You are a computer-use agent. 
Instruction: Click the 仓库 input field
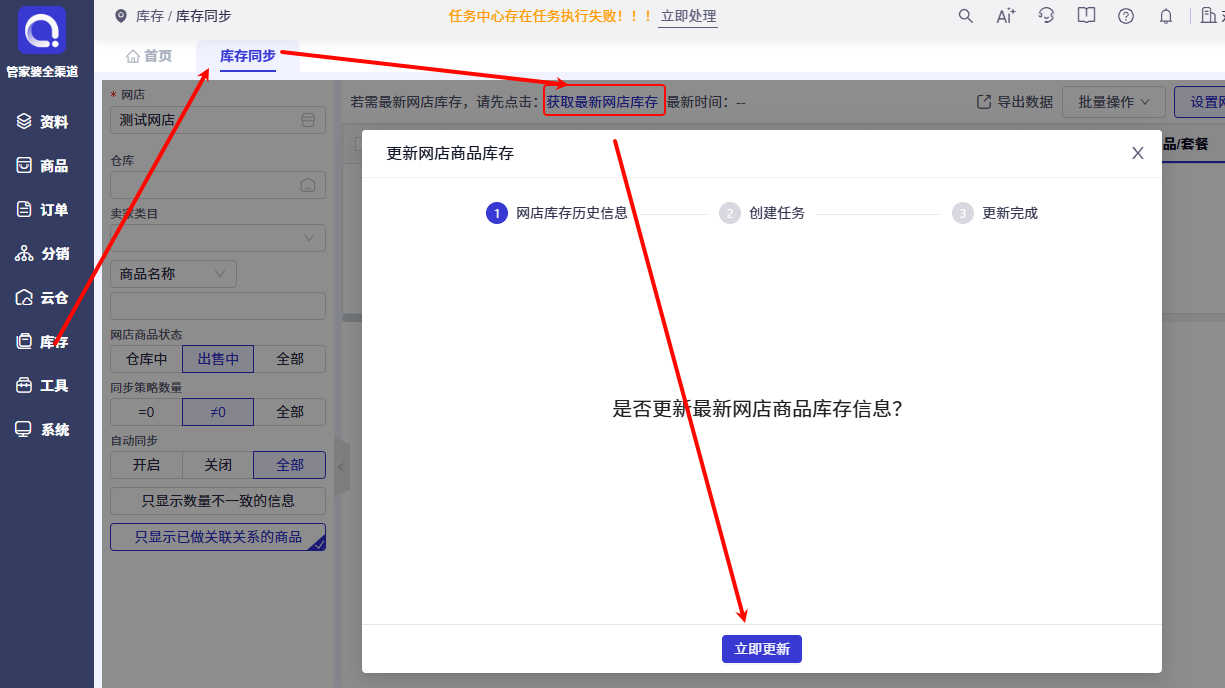[x=218, y=185]
